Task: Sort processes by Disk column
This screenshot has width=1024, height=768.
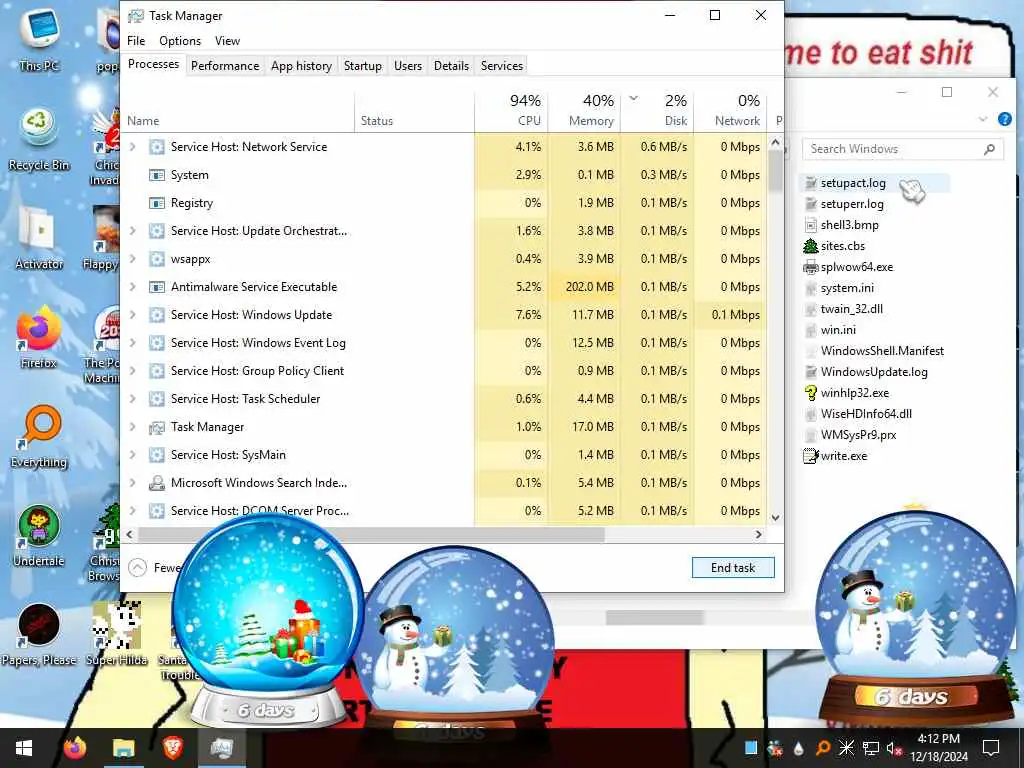Action: click(658, 110)
